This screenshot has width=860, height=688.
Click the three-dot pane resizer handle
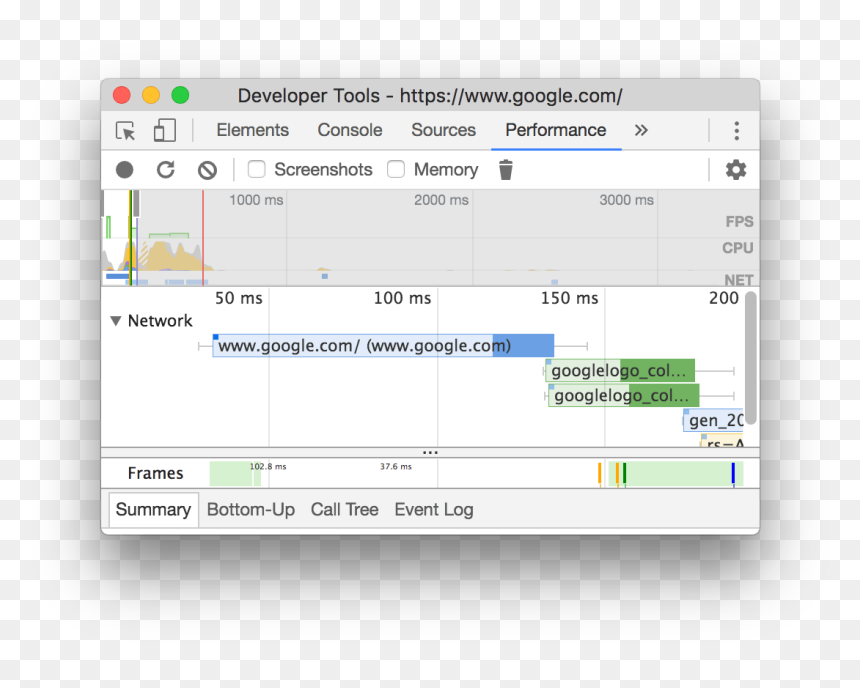click(x=431, y=453)
